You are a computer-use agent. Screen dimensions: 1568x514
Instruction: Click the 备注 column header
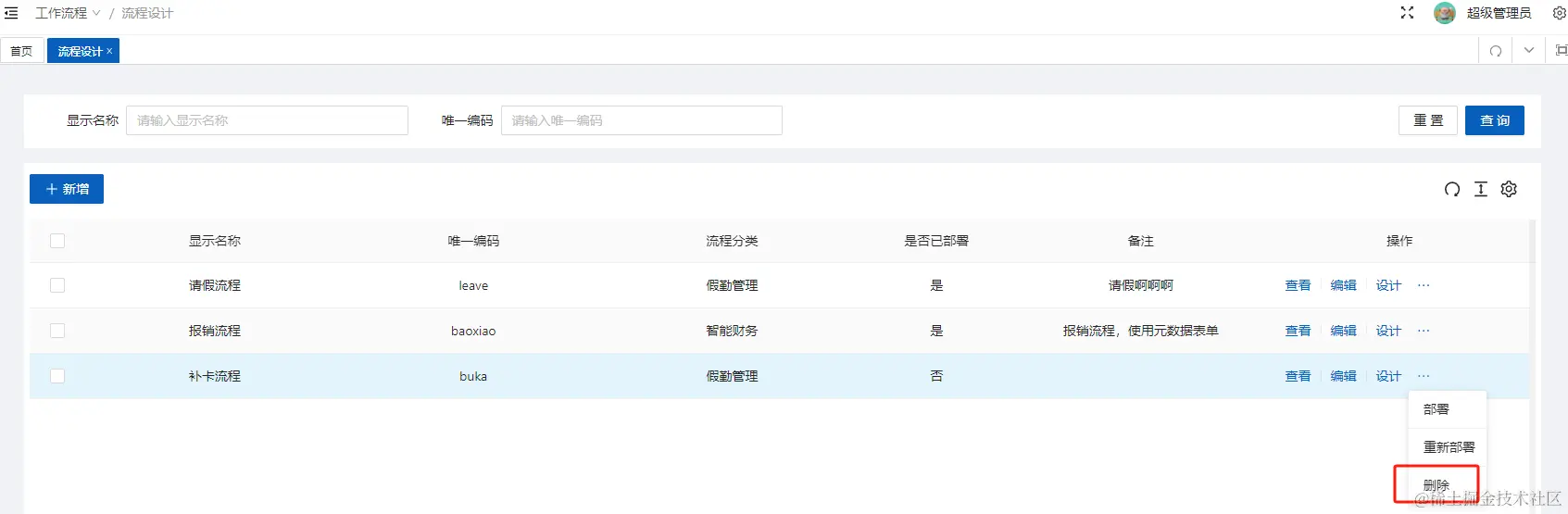[x=1141, y=241]
